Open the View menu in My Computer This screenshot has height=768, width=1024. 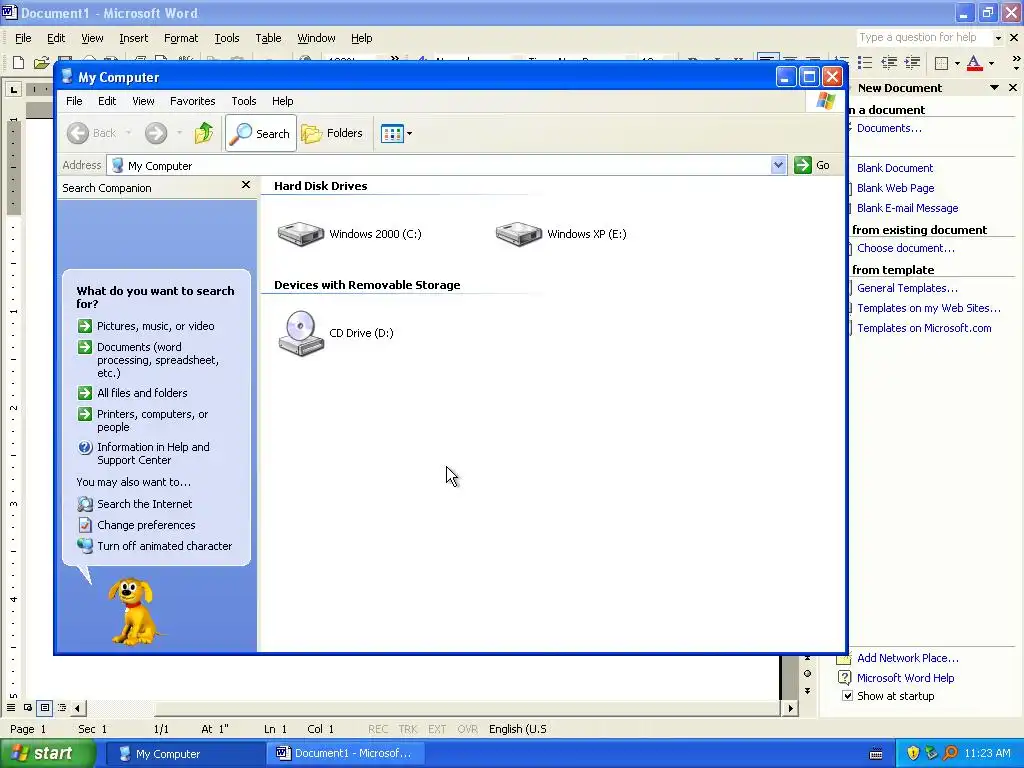143,101
